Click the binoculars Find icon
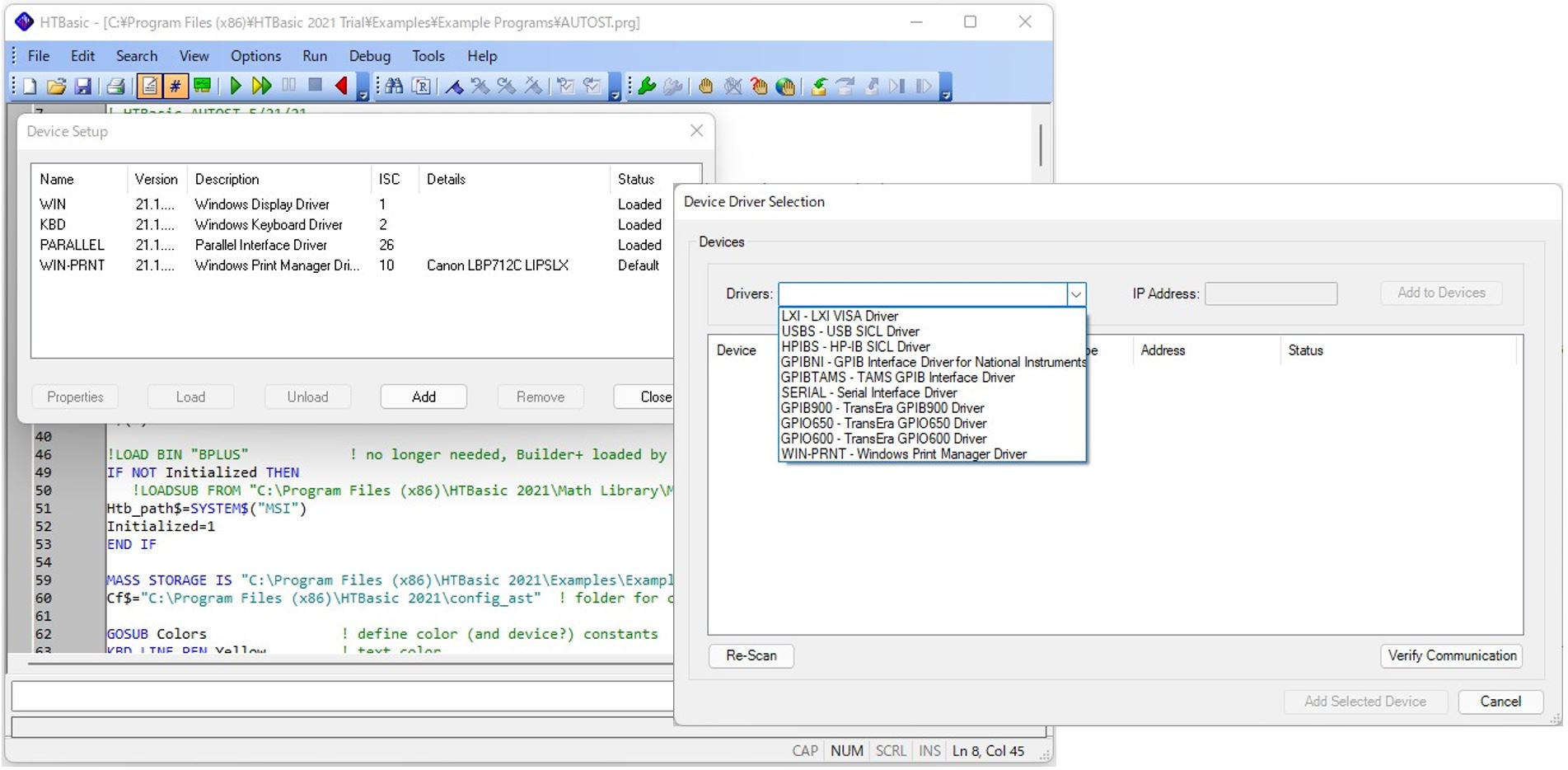The height and width of the screenshot is (770, 1568). pos(395,86)
